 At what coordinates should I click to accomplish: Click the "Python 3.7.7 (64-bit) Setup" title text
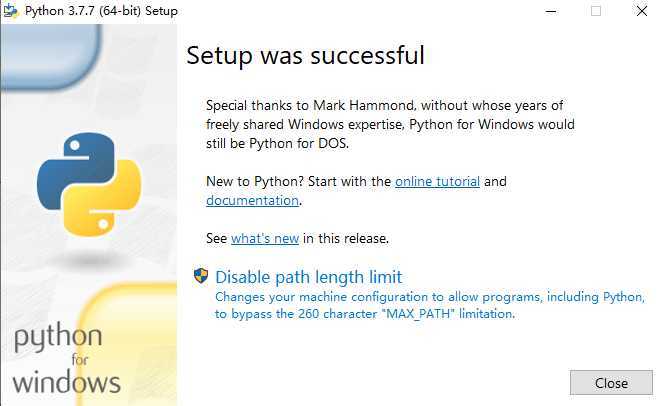click(98, 10)
